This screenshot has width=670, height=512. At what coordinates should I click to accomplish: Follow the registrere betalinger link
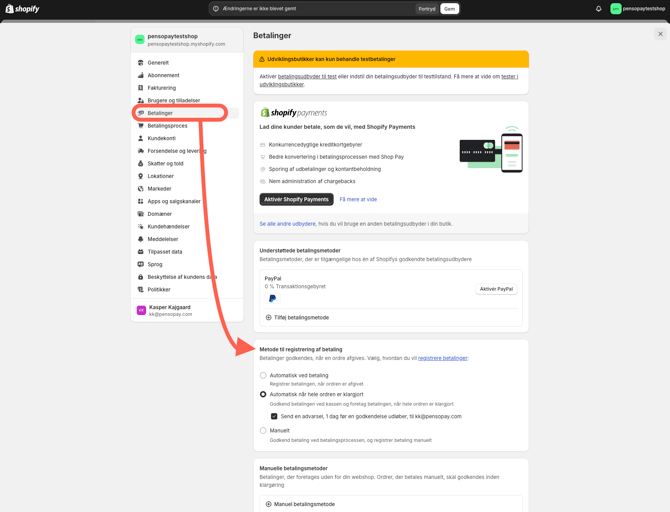pos(443,358)
